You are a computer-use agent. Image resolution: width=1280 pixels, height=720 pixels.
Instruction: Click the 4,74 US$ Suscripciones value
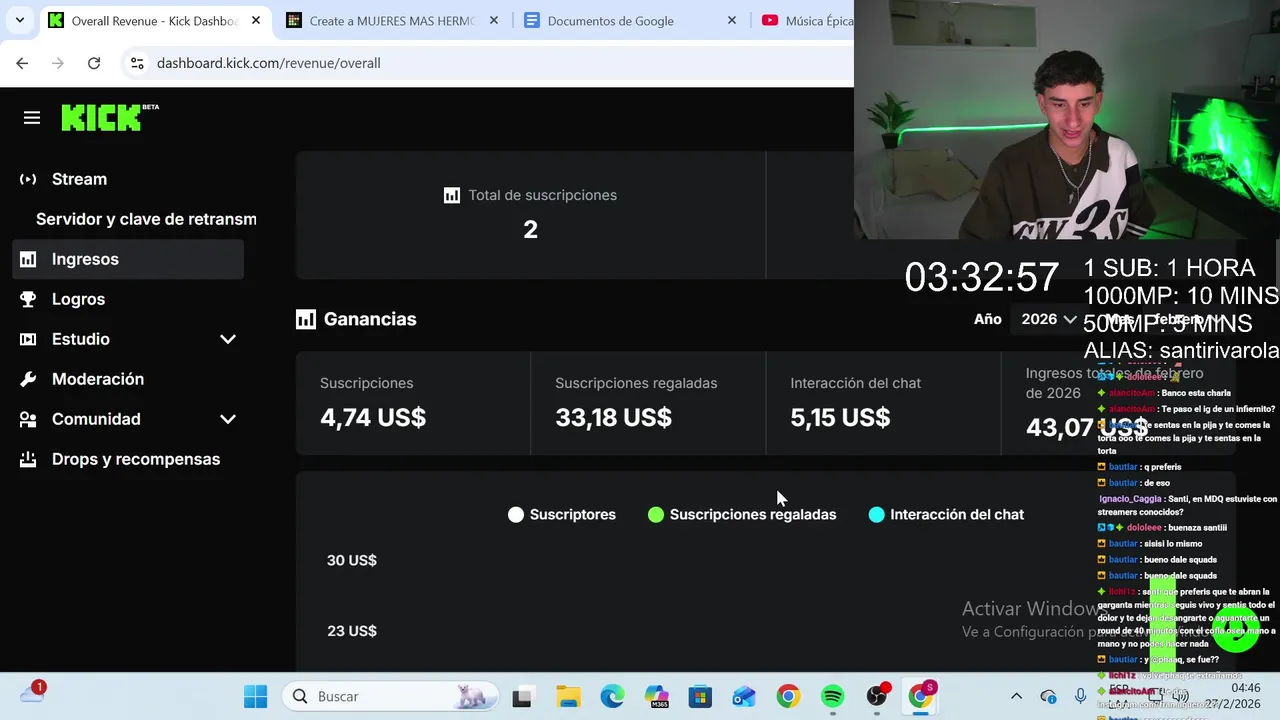pyautogui.click(x=373, y=417)
